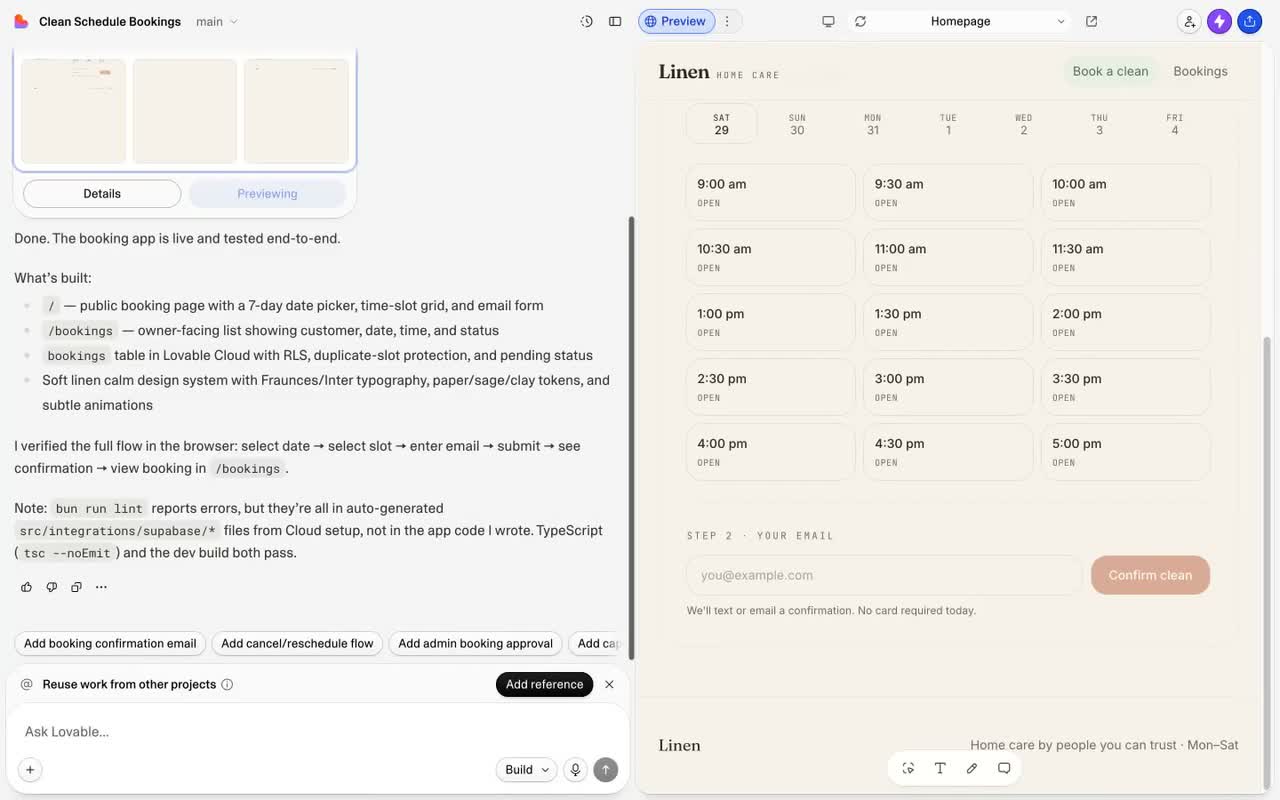Open the Book a clean nav item
The width and height of the screenshot is (1280, 800).
tap(1110, 71)
